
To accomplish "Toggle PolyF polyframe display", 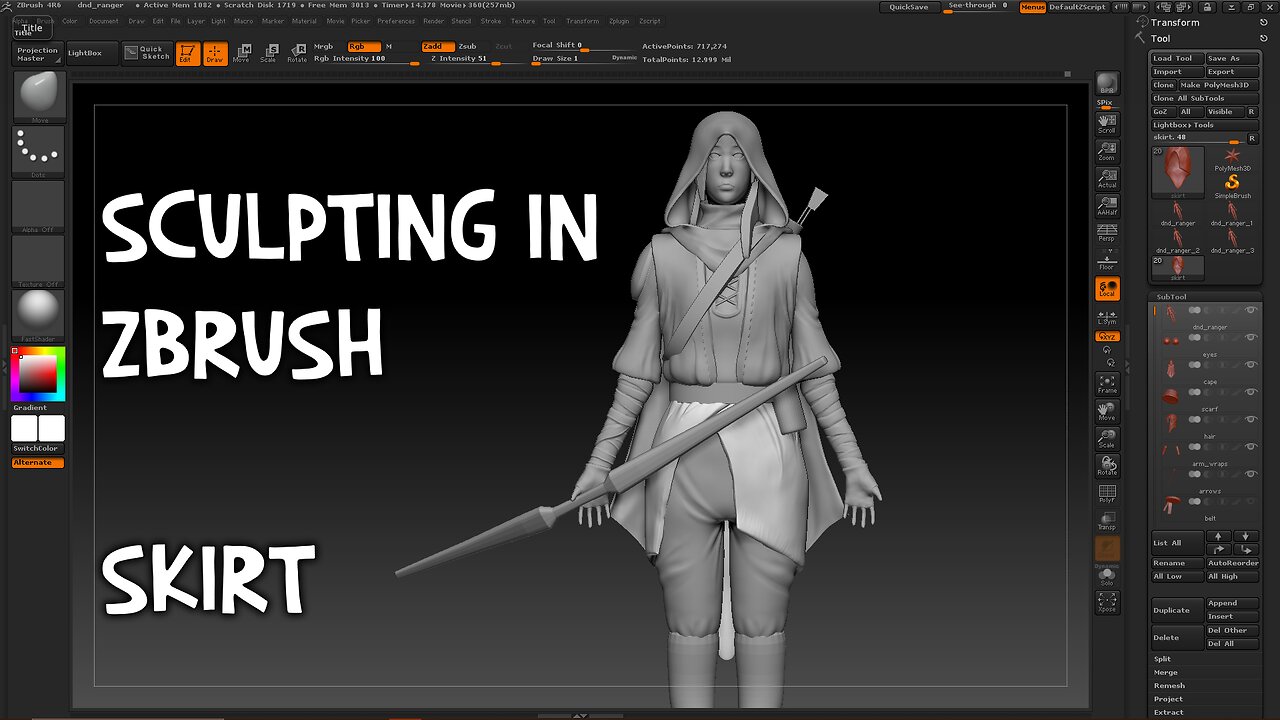I will click(1107, 493).
